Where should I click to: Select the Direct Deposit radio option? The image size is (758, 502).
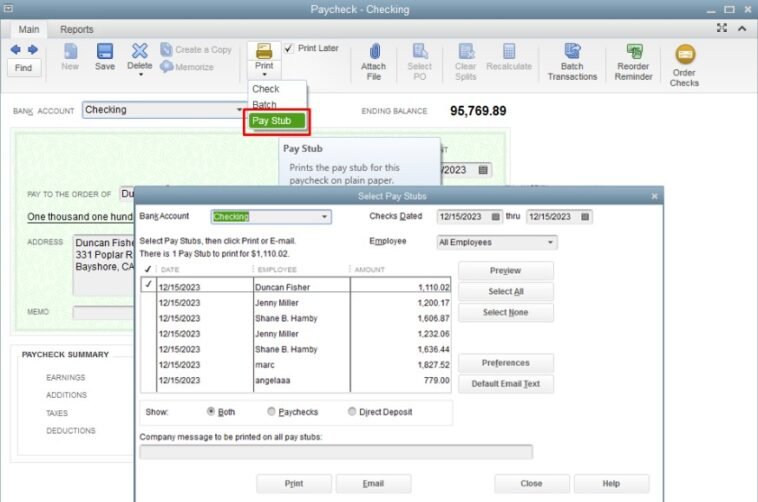tap(352, 412)
